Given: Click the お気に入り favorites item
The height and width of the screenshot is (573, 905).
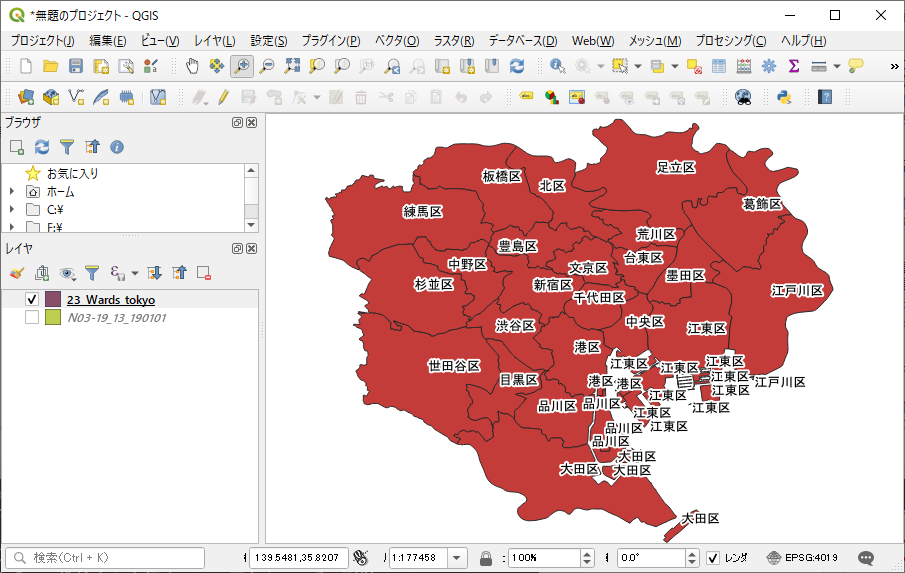Looking at the screenshot, I should [72, 173].
